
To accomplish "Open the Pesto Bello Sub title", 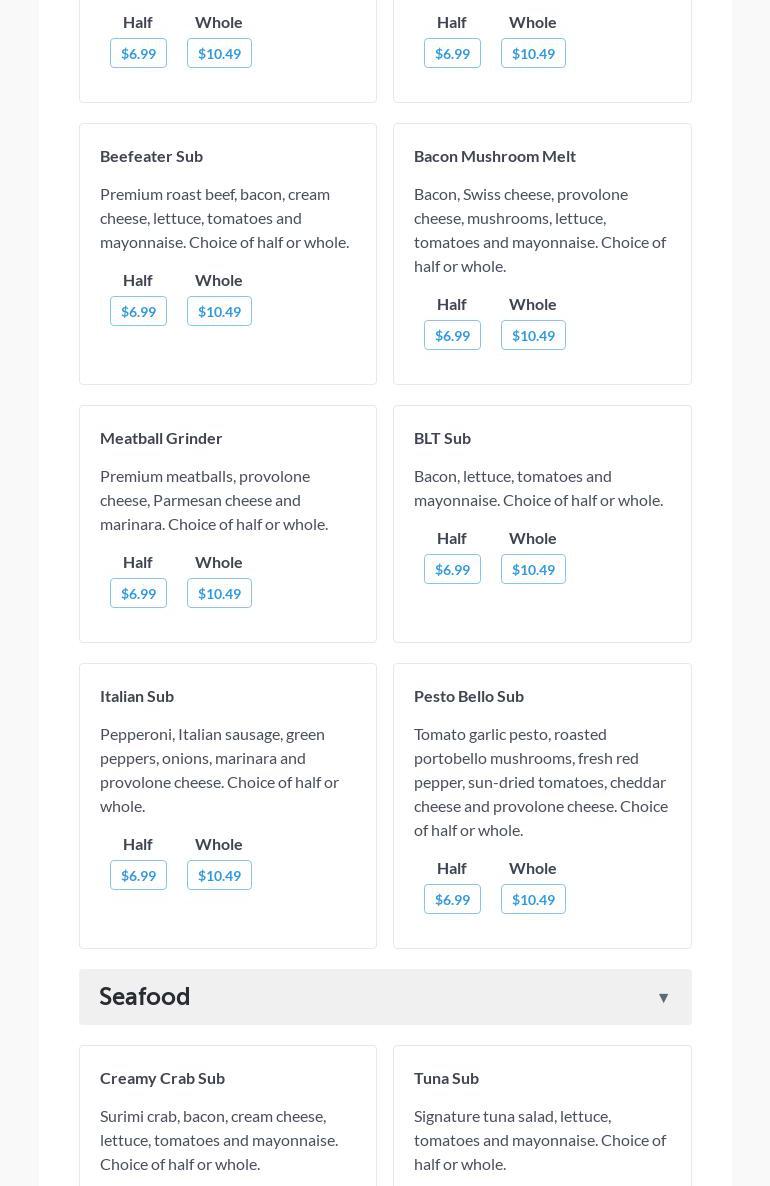I will click(x=469, y=696).
